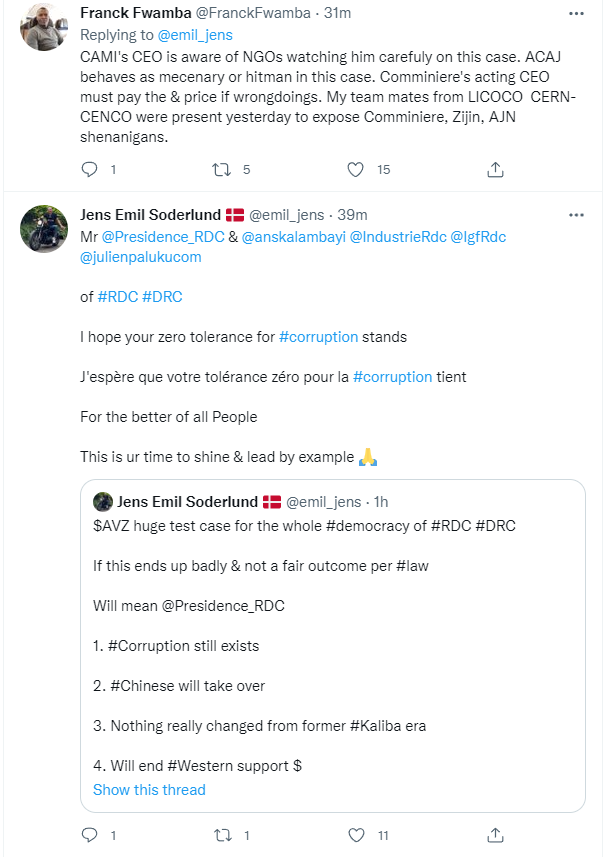This screenshot has height=857, width=612.
Task: Open more options on Jens Emil Soderlund's tweet
Action: click(x=576, y=215)
